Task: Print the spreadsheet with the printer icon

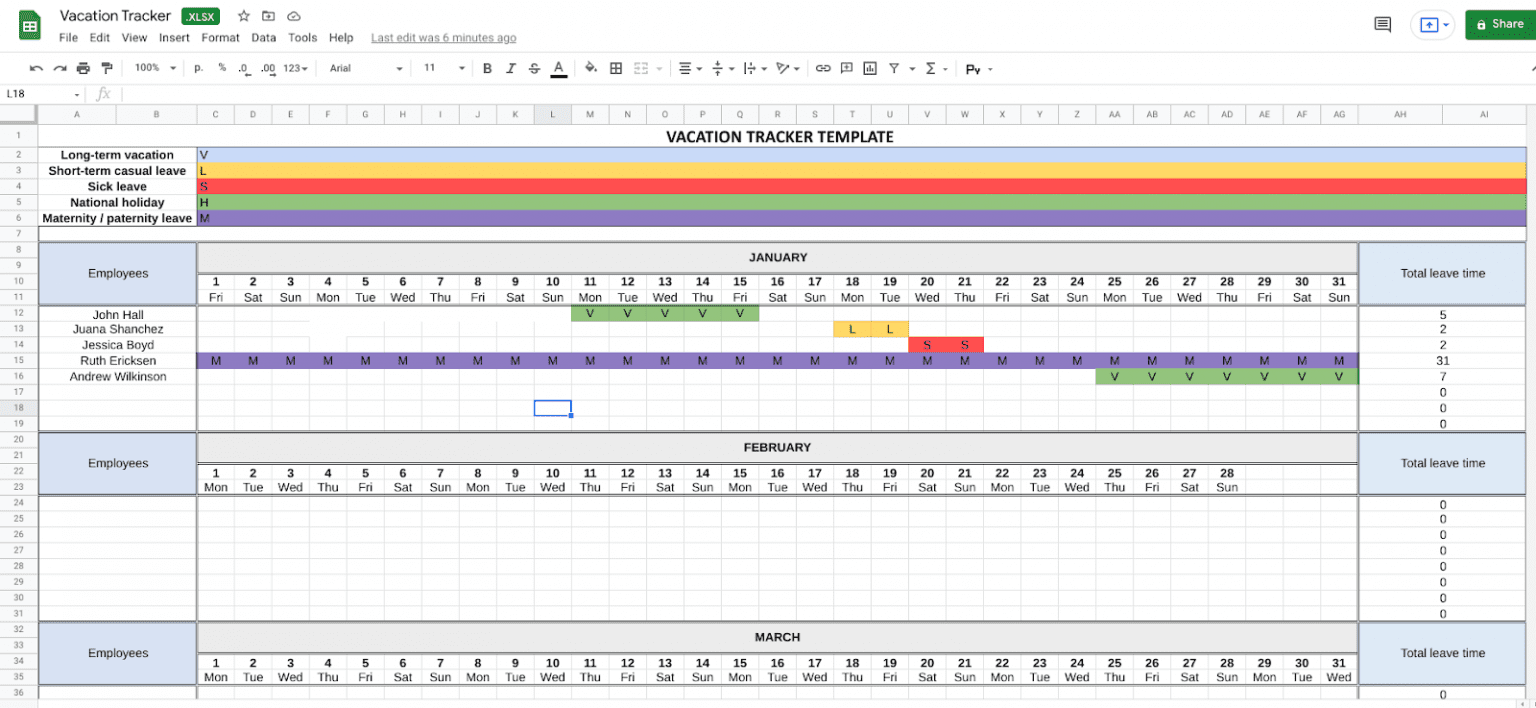Action: [83, 68]
